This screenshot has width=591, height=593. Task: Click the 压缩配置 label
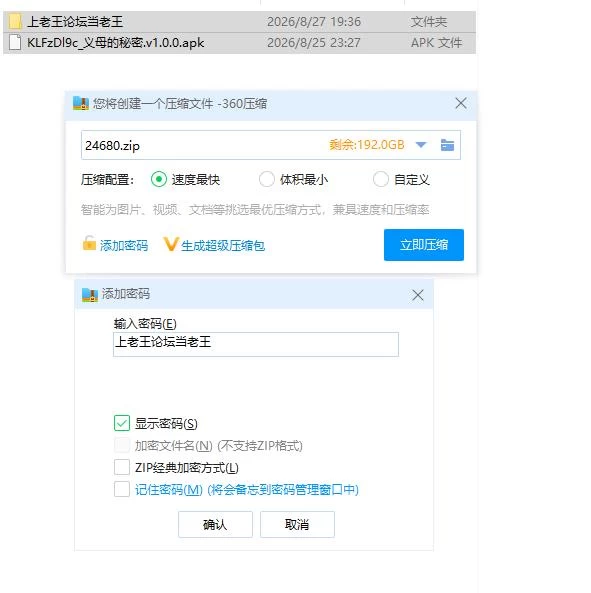click(x=107, y=179)
